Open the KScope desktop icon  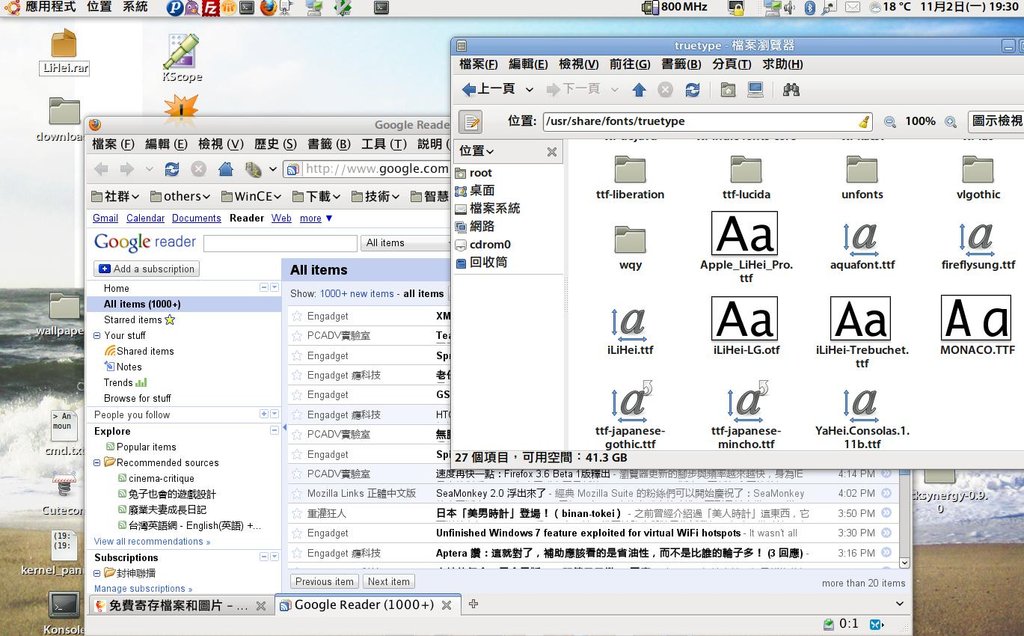[x=182, y=57]
